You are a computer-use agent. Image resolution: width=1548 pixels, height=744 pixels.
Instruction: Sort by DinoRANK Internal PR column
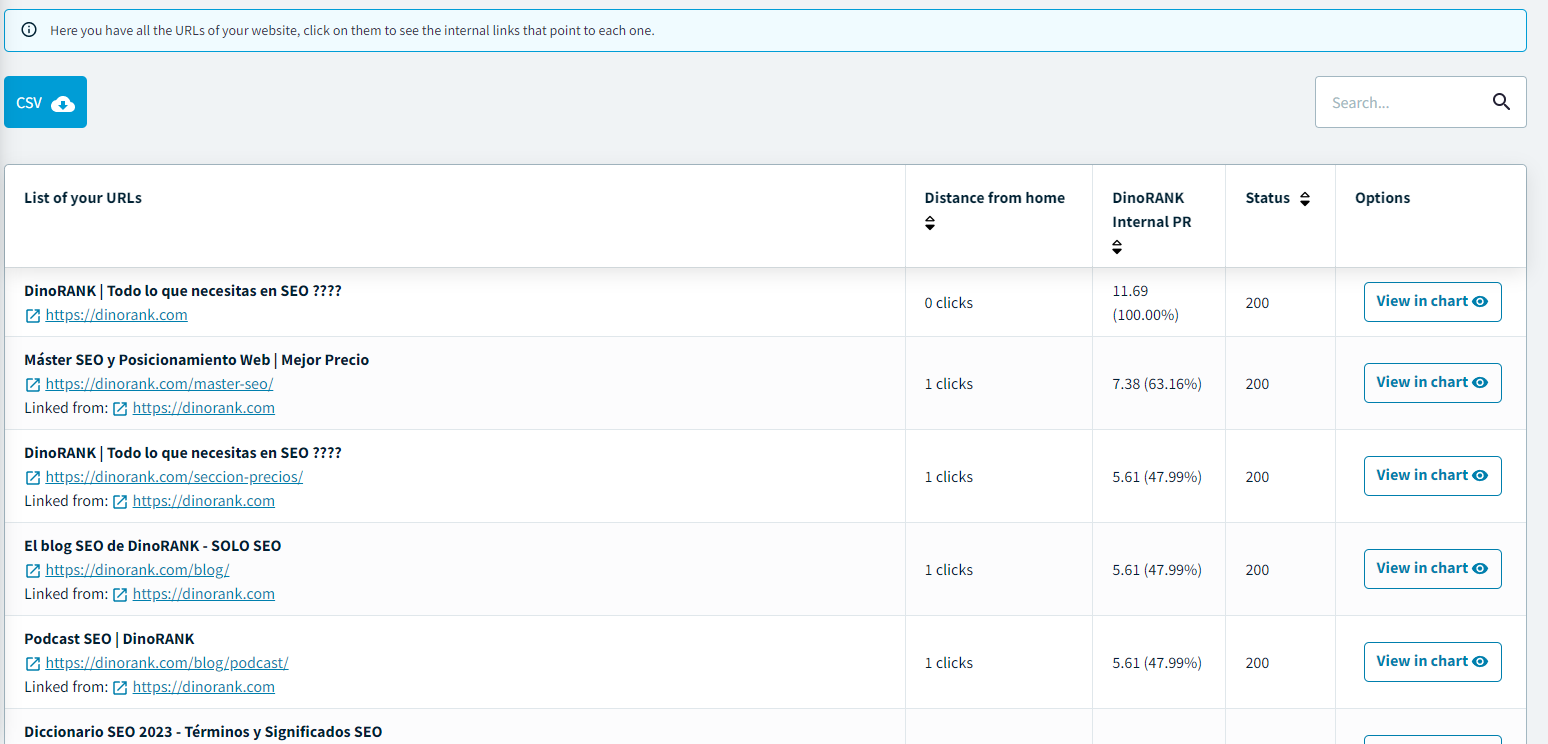coord(1117,247)
